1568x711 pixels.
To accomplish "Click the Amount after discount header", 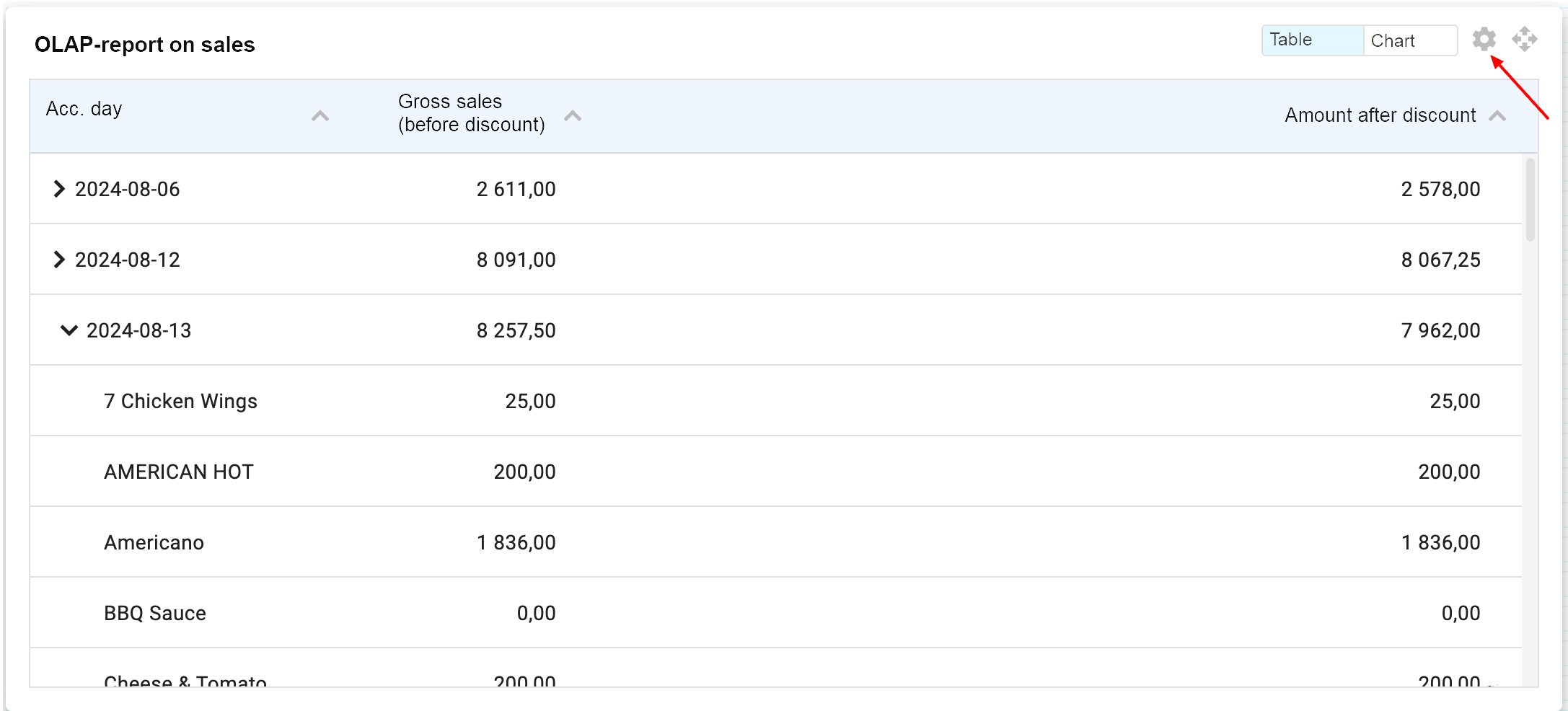I will tap(1380, 115).
